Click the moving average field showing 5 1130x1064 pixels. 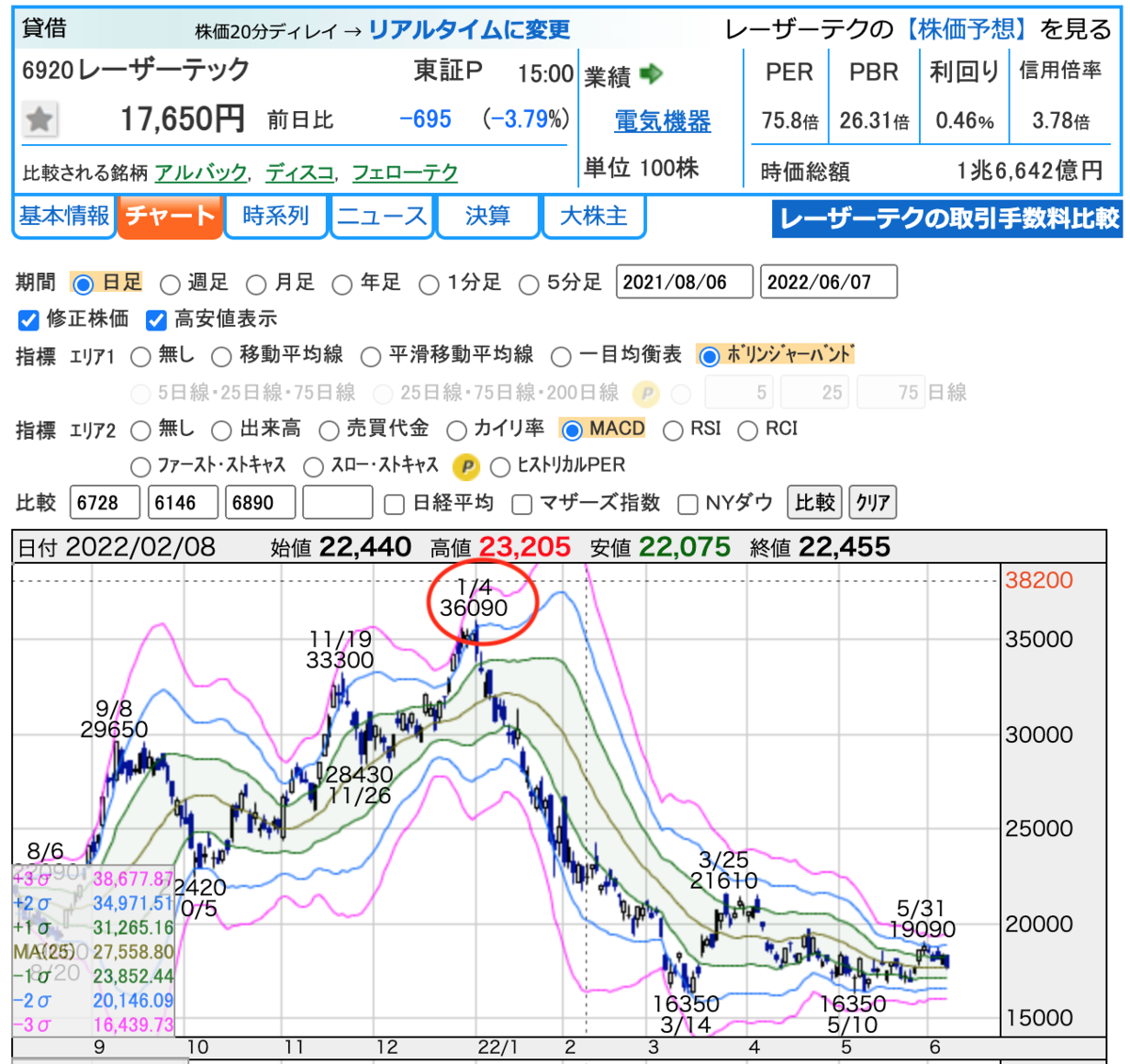pos(738,393)
